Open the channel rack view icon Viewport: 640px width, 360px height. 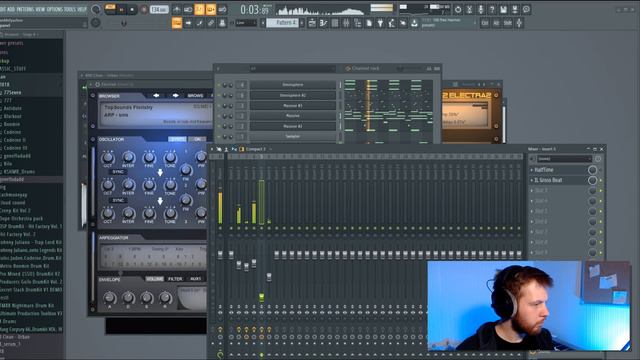[335, 23]
